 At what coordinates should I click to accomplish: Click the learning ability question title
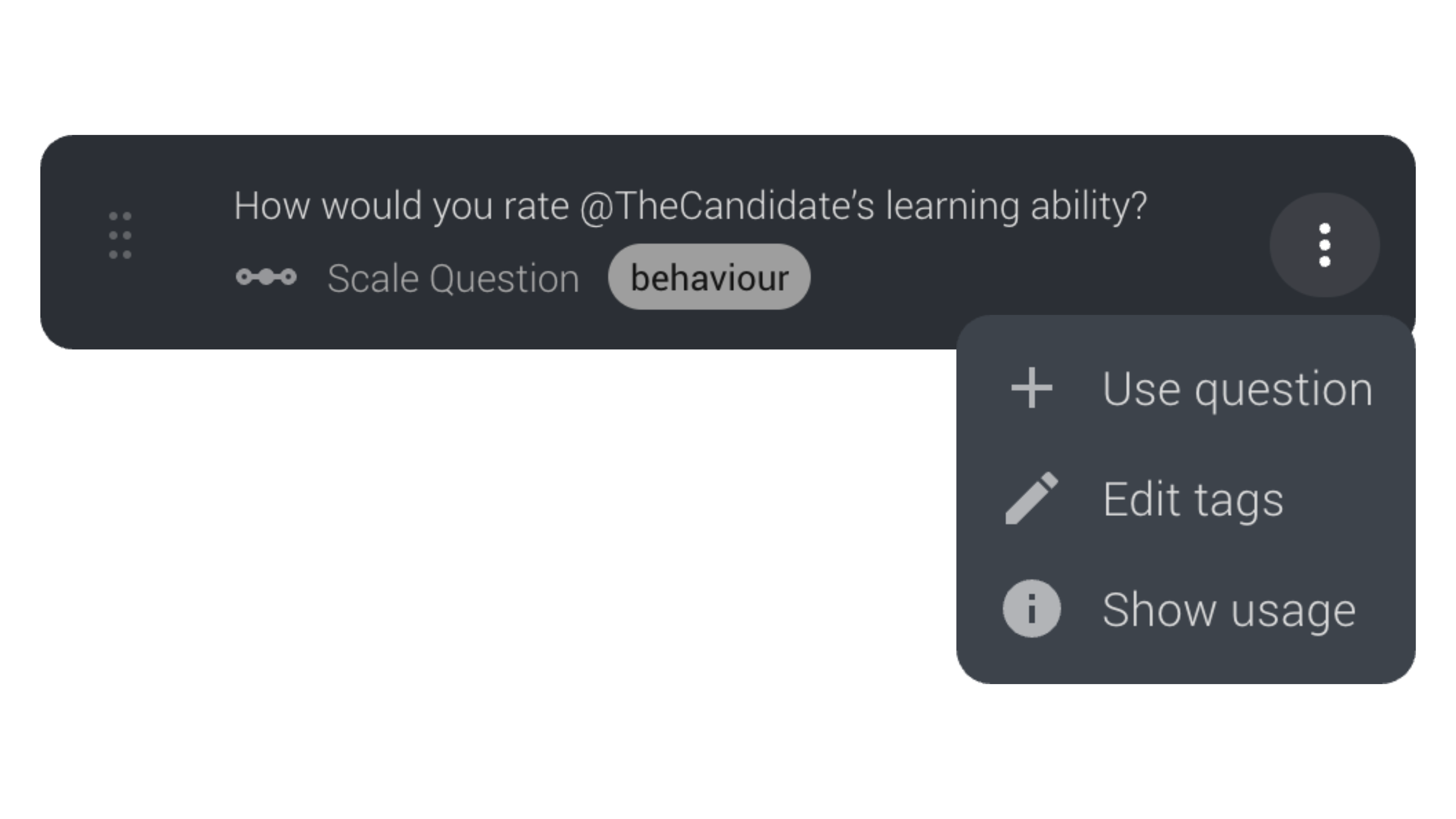[x=690, y=206]
